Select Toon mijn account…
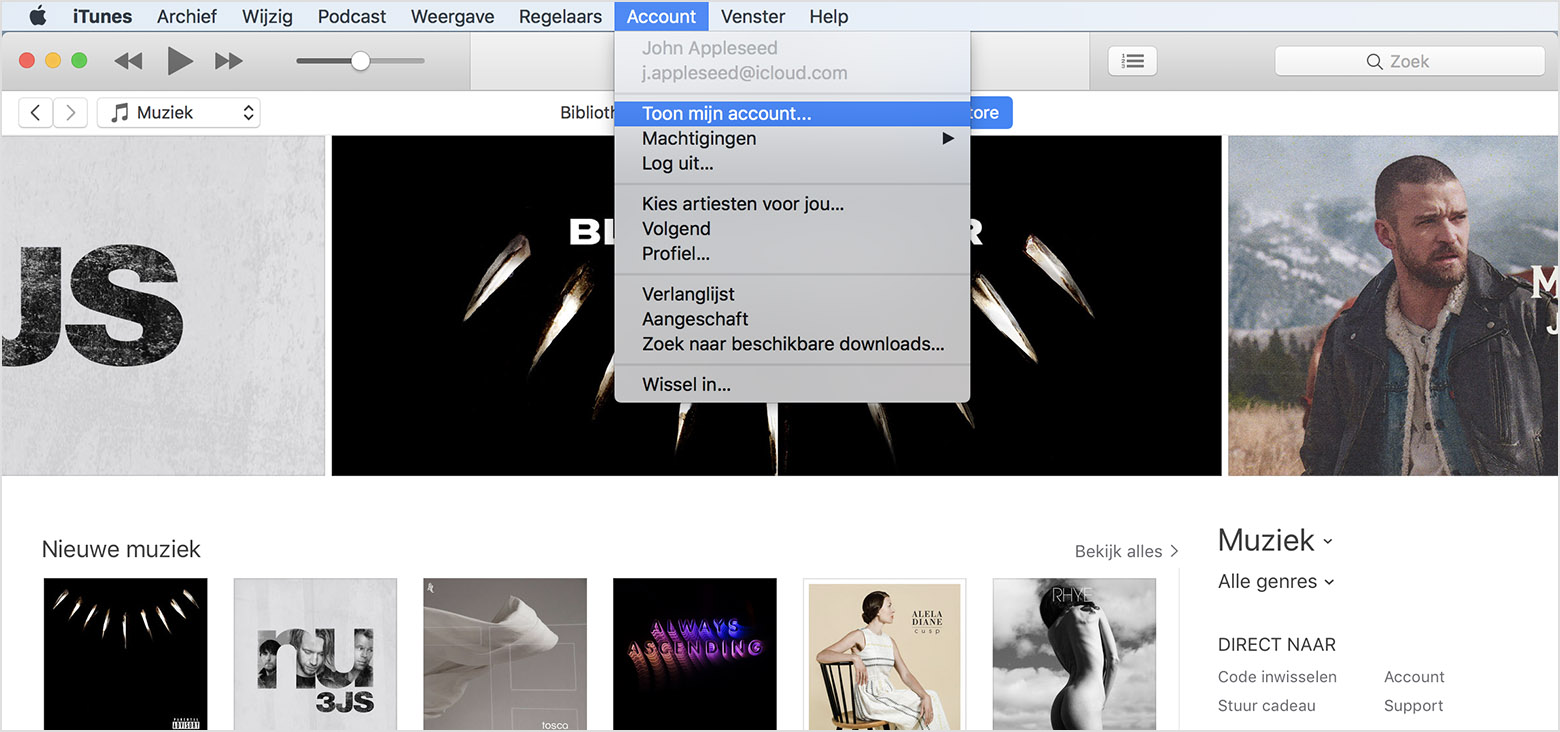Viewport: 1560px width, 732px height. (x=792, y=113)
